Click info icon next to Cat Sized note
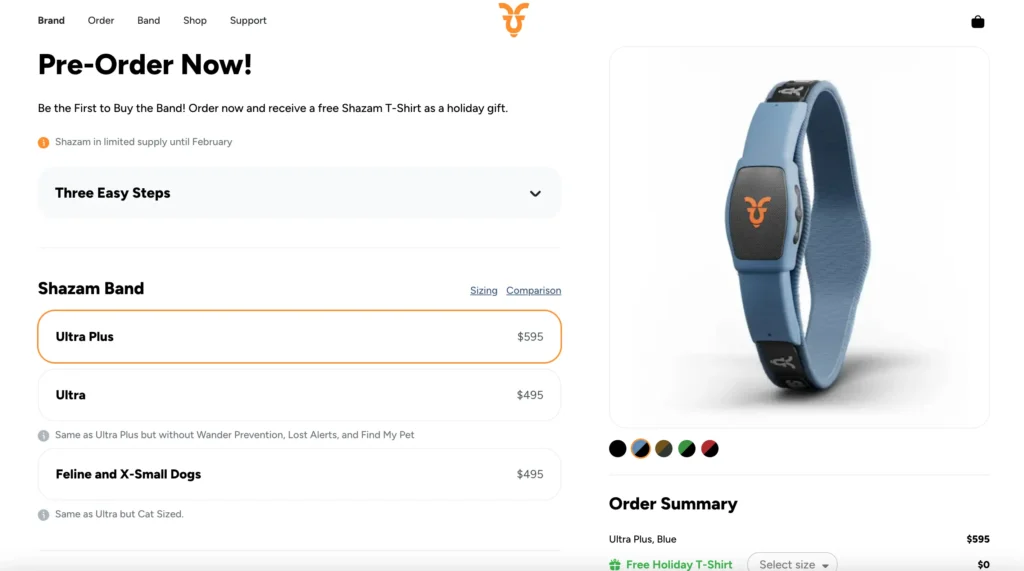 [43, 514]
